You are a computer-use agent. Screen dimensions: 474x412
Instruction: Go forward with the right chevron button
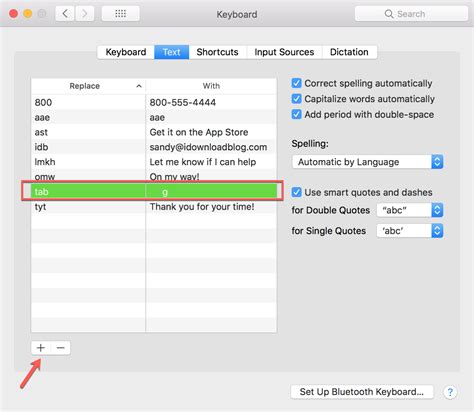pos(85,14)
